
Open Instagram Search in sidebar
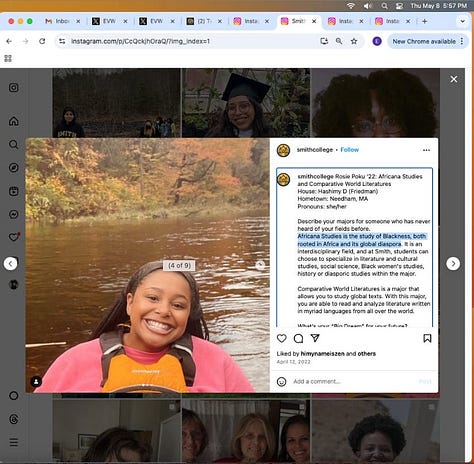tap(14, 144)
